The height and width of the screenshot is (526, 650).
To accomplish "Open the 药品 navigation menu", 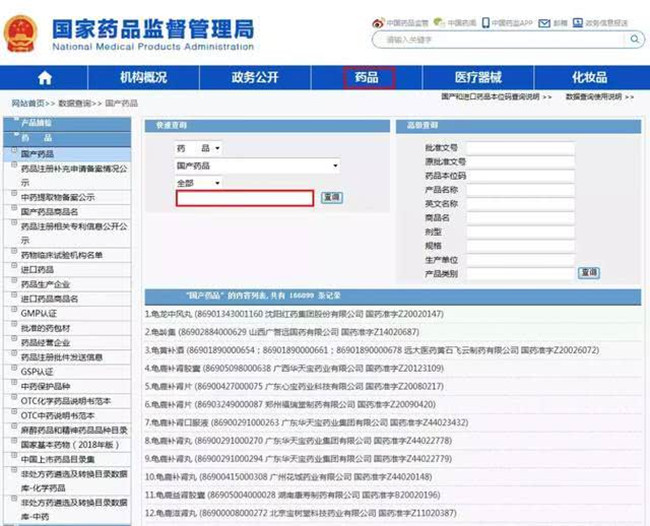I will click(x=367, y=77).
